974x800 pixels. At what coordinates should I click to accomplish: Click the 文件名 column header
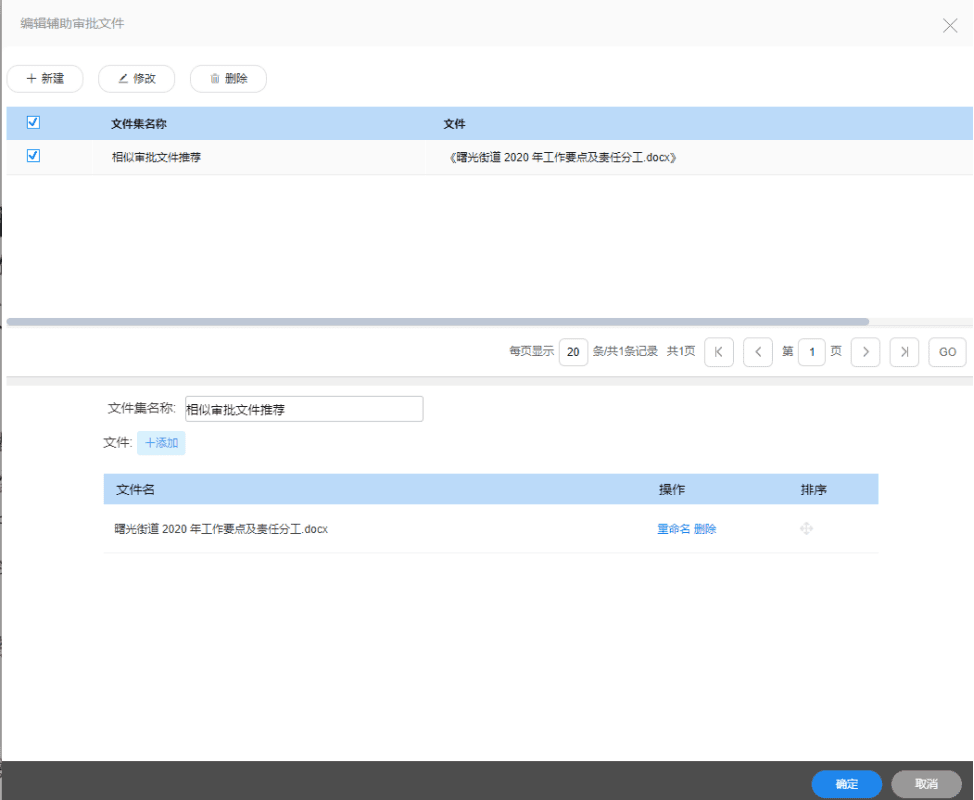[135, 489]
